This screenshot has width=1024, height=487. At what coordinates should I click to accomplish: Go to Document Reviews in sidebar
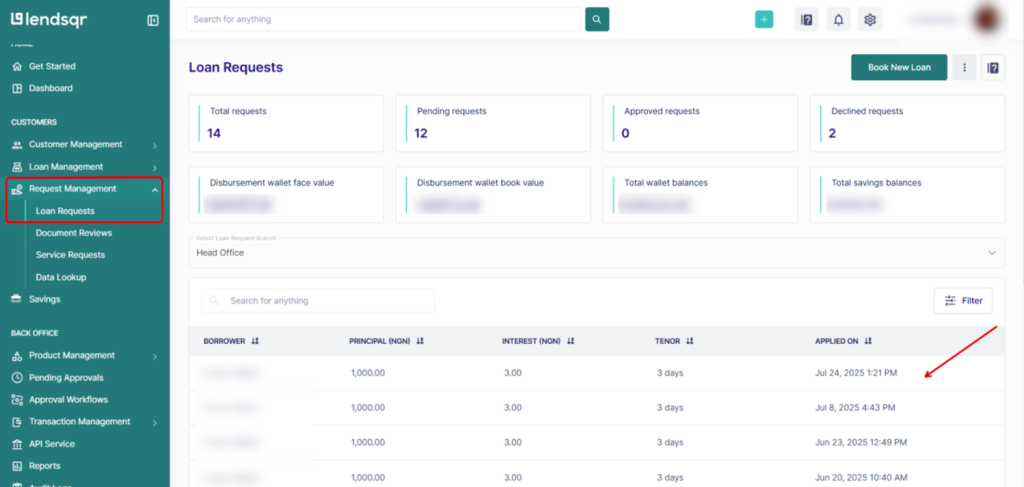tap(74, 233)
